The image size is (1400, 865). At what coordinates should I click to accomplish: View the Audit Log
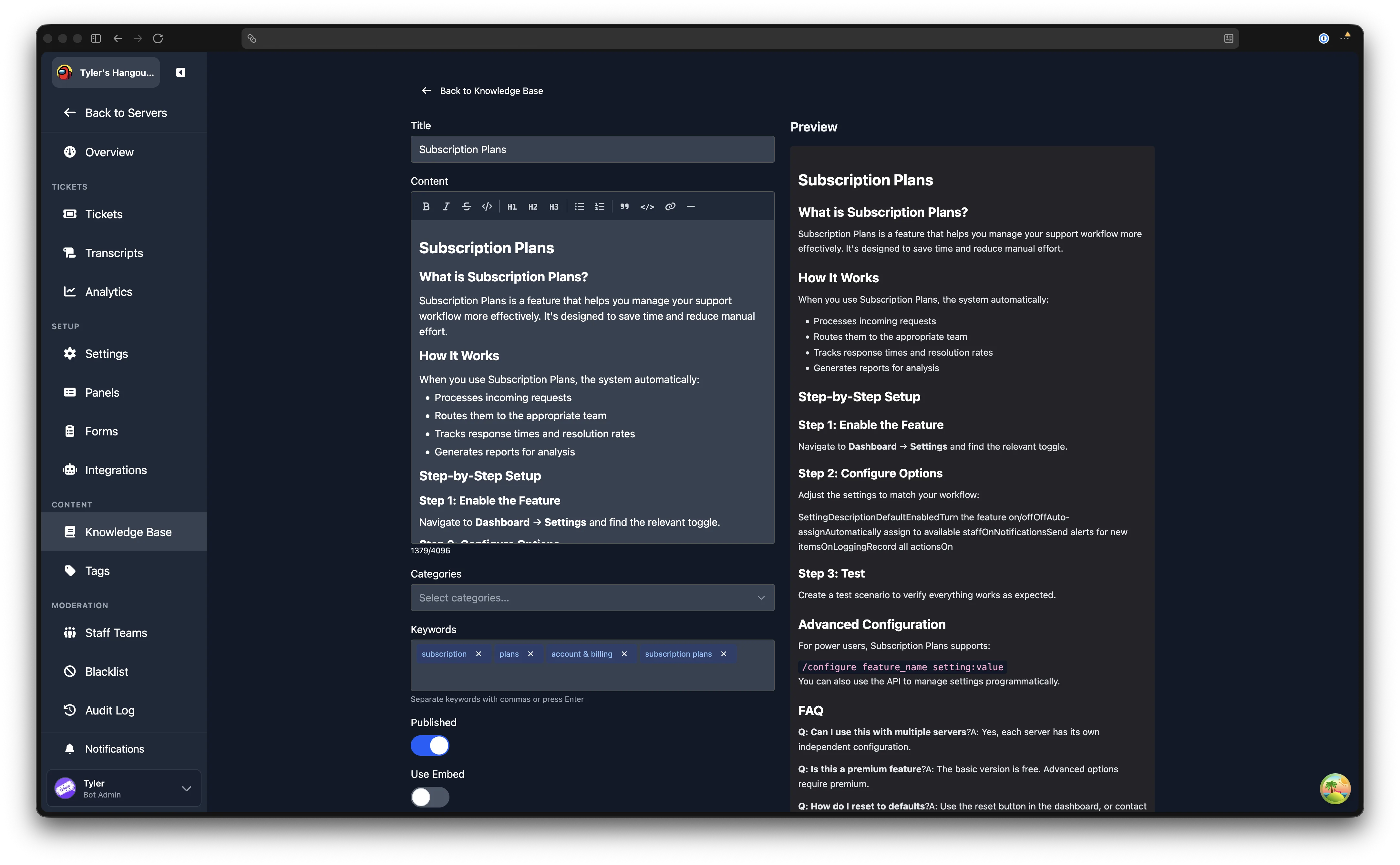(x=124, y=711)
